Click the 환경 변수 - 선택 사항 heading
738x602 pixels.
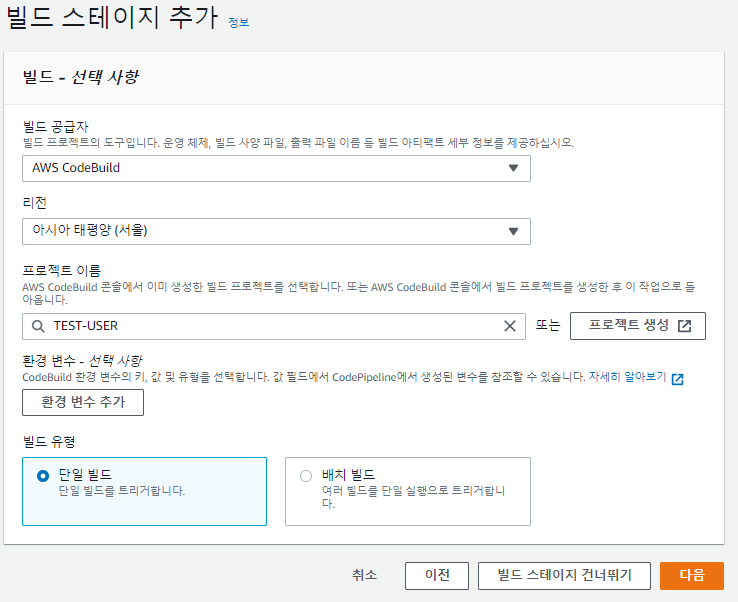pyautogui.click(x=82, y=361)
